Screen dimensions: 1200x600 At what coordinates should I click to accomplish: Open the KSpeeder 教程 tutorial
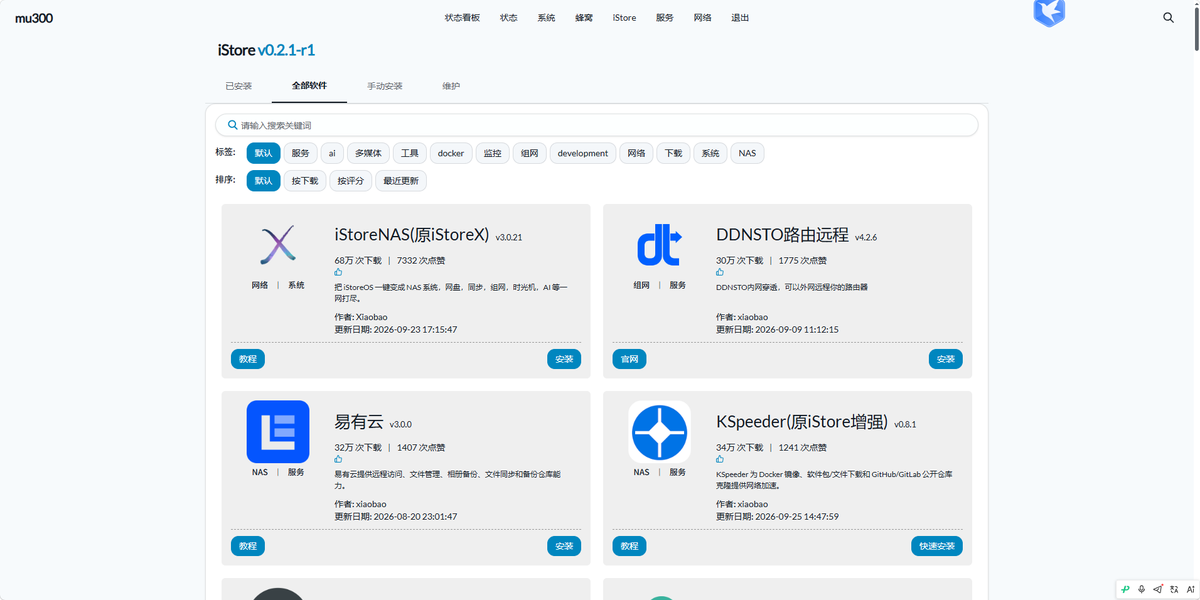629,546
